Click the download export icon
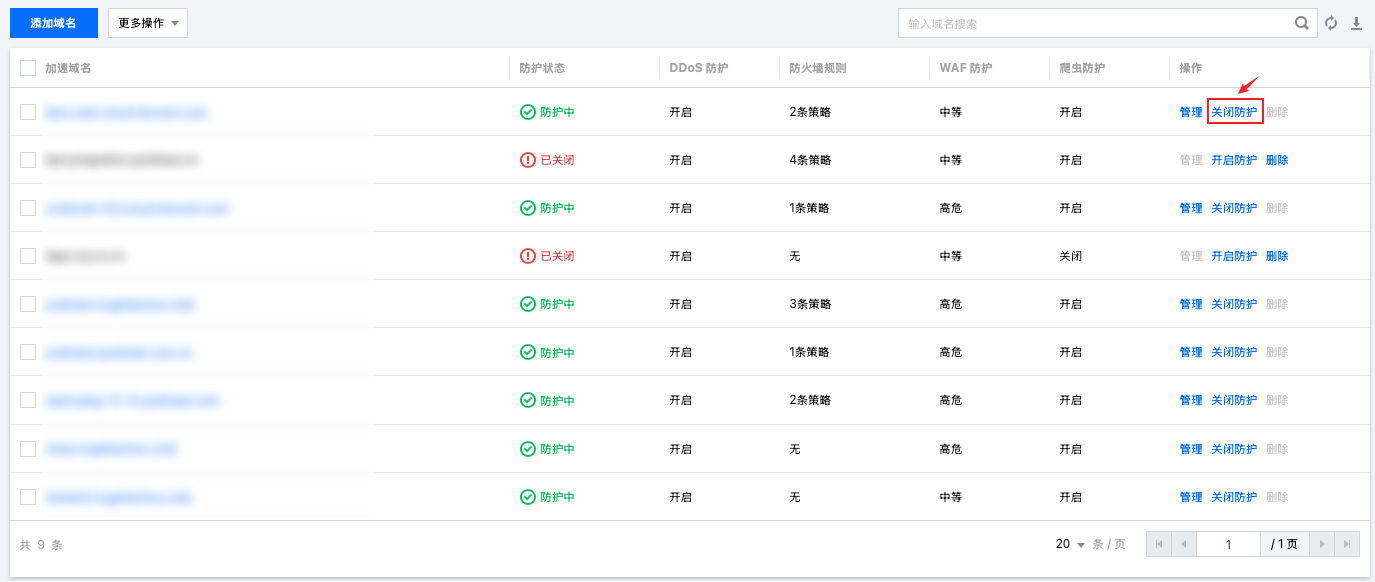Image resolution: width=1375 pixels, height=582 pixels. (x=1357, y=23)
